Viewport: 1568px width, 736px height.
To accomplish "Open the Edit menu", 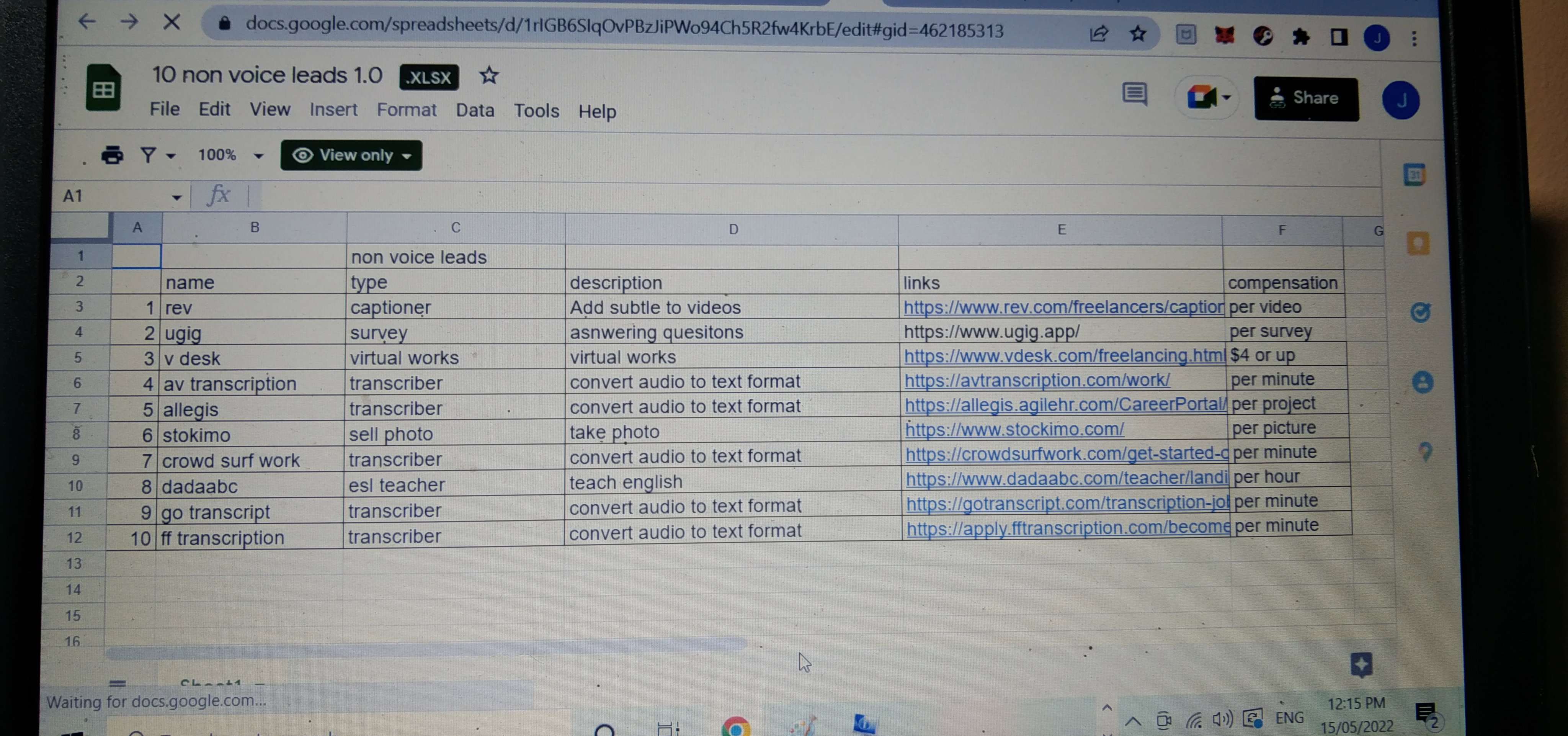I will 214,109.
